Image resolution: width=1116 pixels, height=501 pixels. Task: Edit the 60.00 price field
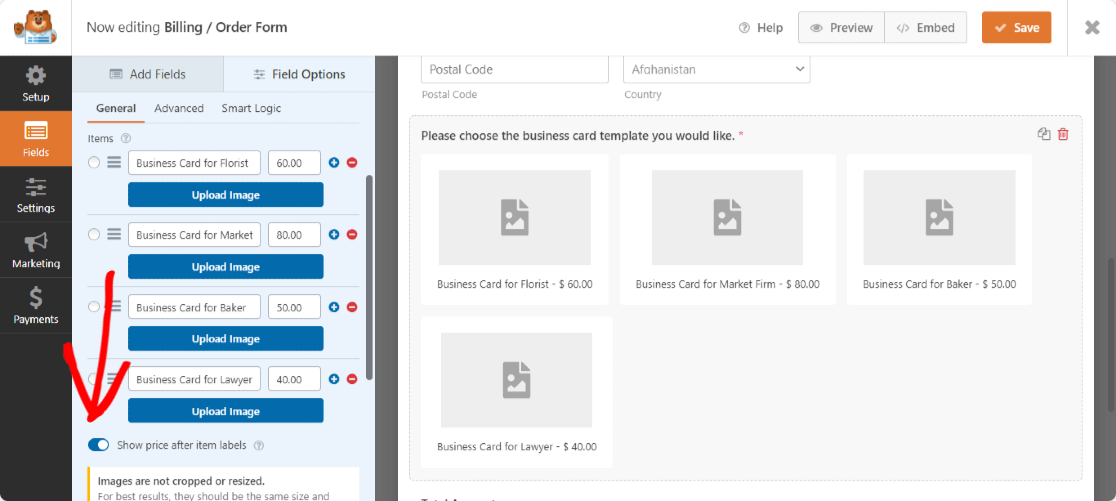(x=295, y=163)
